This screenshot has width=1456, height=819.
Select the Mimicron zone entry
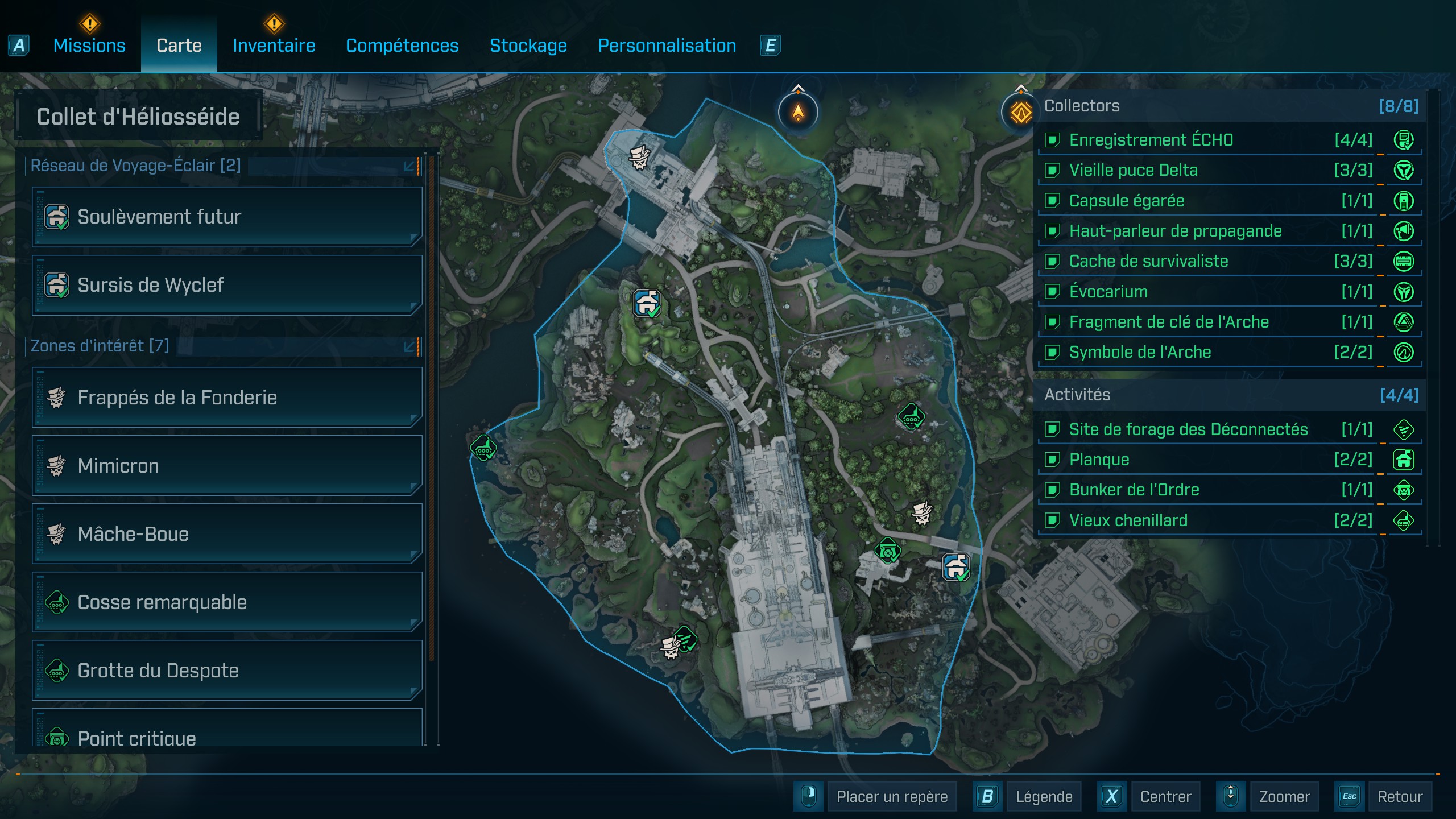click(227, 466)
